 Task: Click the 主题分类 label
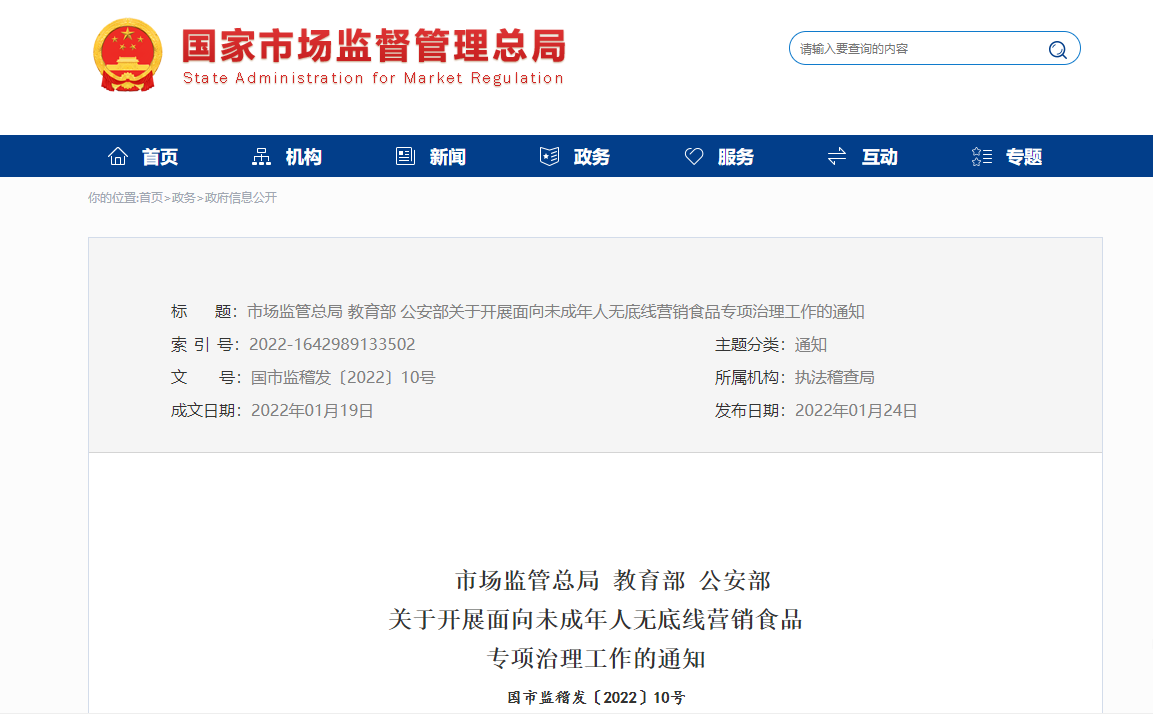750,344
